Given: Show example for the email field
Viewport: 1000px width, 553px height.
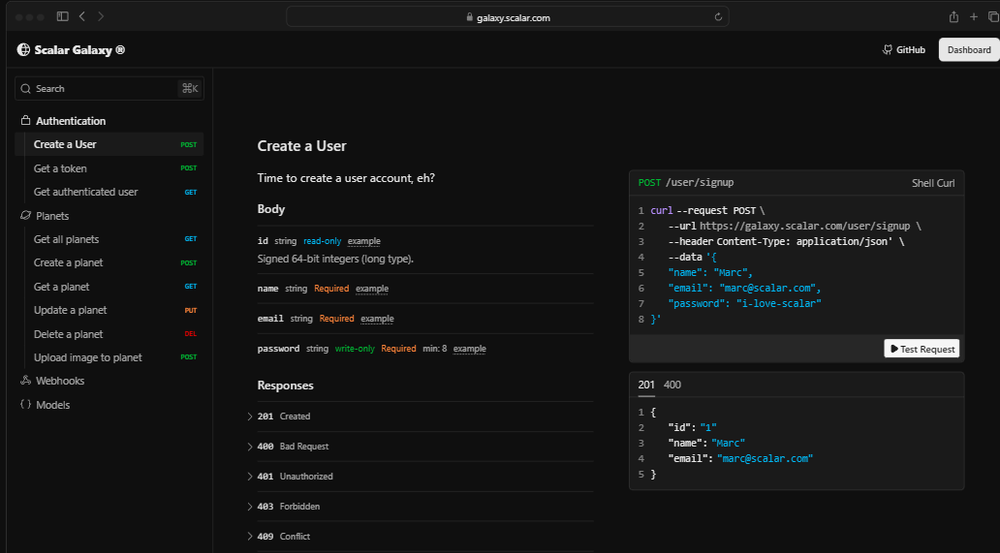Looking at the screenshot, I should [x=377, y=318].
